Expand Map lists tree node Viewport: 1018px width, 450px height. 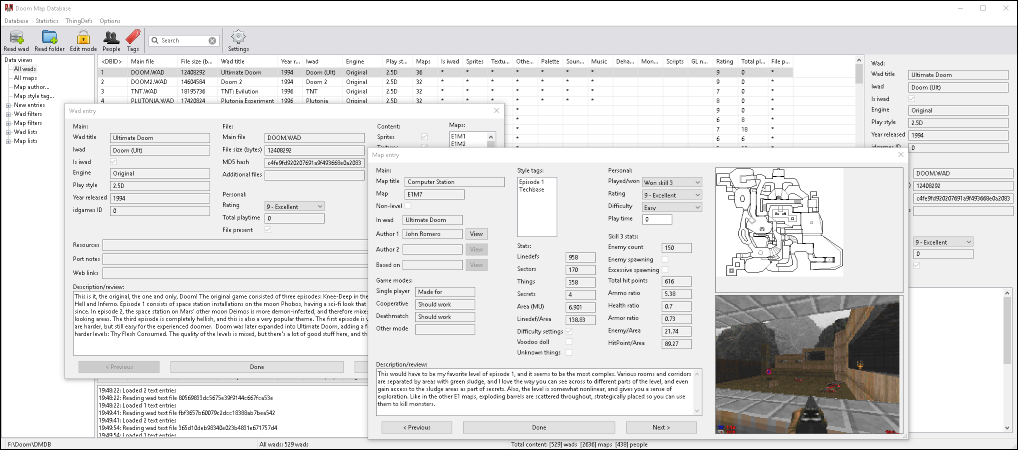click(x=8, y=141)
